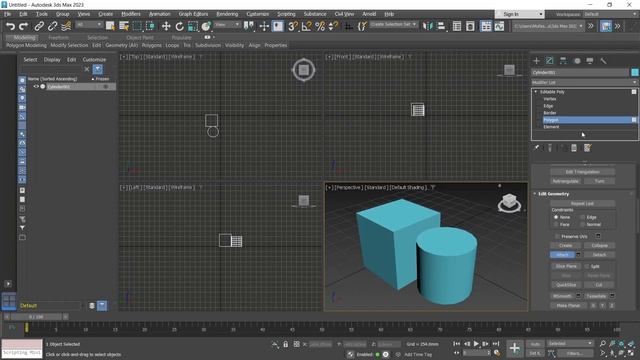
Task: Activate Bind to Space Warp tool
Action: [66, 27]
